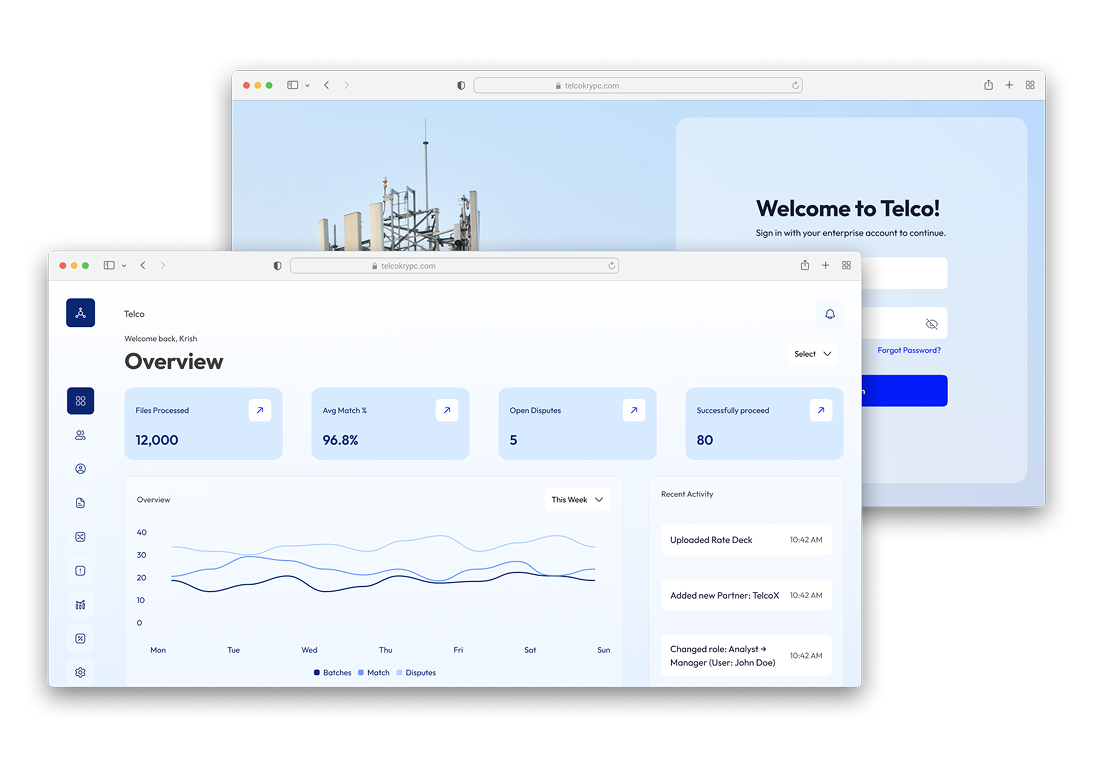Image resolution: width=1110 pixels, height=758 pixels.
Task: Click the Successfully proceed card arrow
Action: [821, 410]
